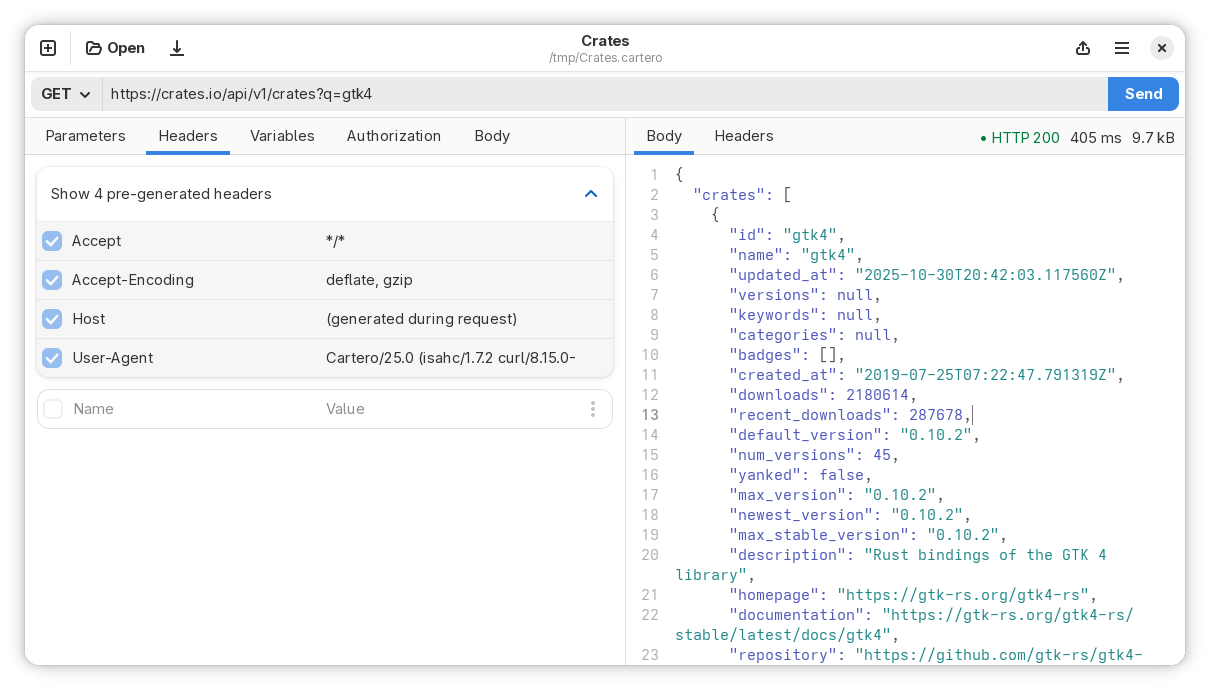Disable the Accept header checkbox

click(x=52, y=241)
